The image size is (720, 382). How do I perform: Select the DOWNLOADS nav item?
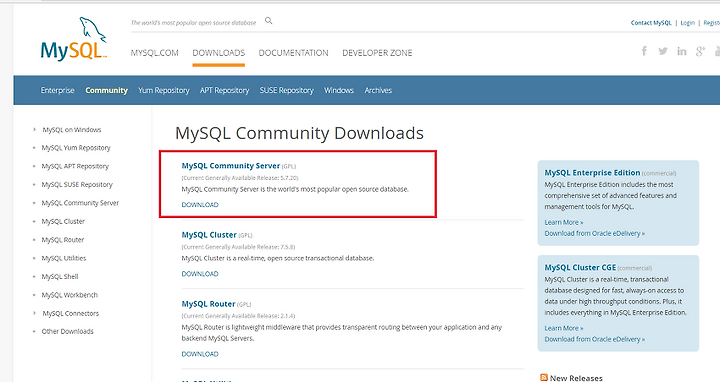tap(219, 53)
